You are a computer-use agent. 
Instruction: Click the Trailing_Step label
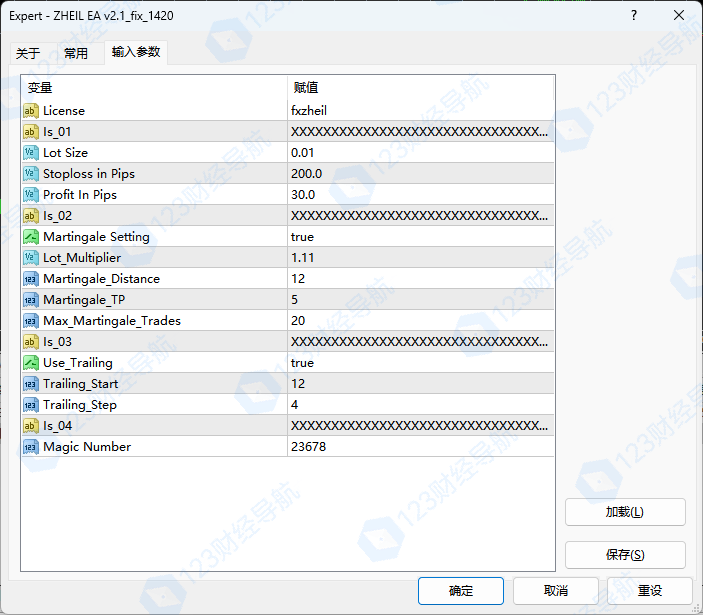coord(80,405)
